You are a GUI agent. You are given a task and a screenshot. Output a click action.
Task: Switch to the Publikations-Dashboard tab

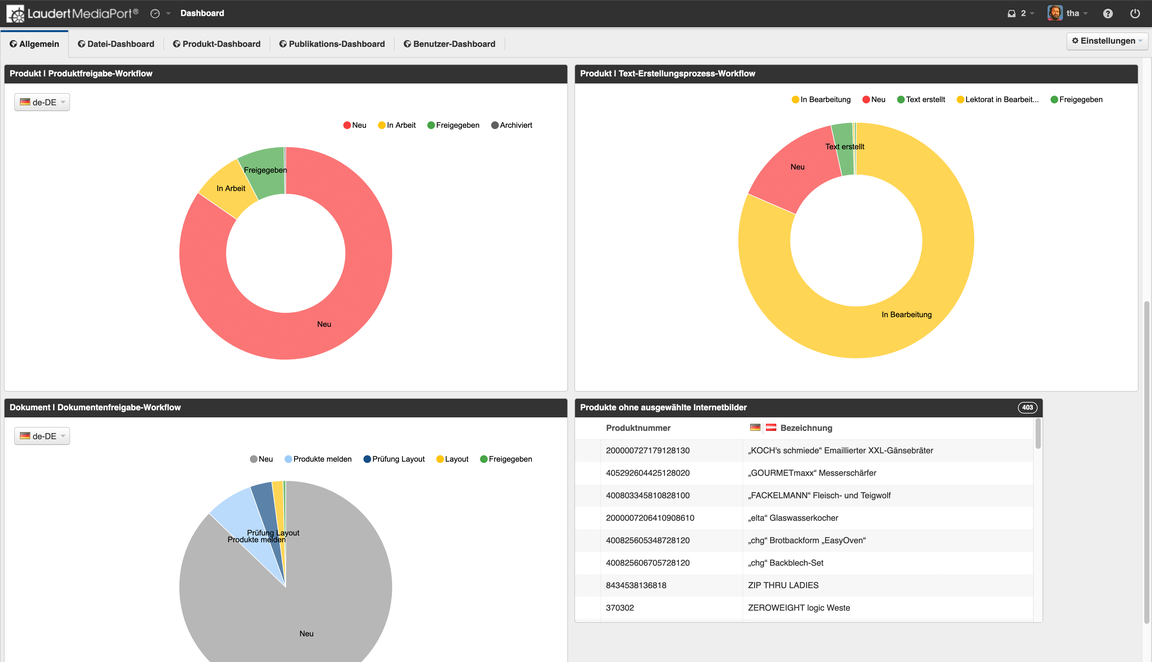[332, 44]
